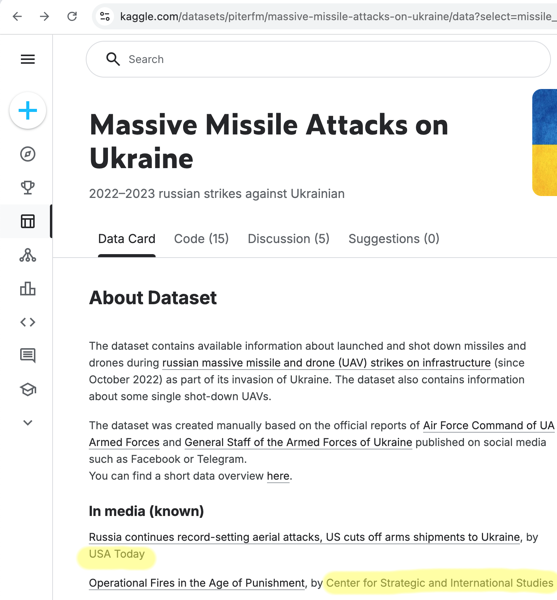Click the browser reload icon
The image size is (557, 600).
click(x=72, y=16)
